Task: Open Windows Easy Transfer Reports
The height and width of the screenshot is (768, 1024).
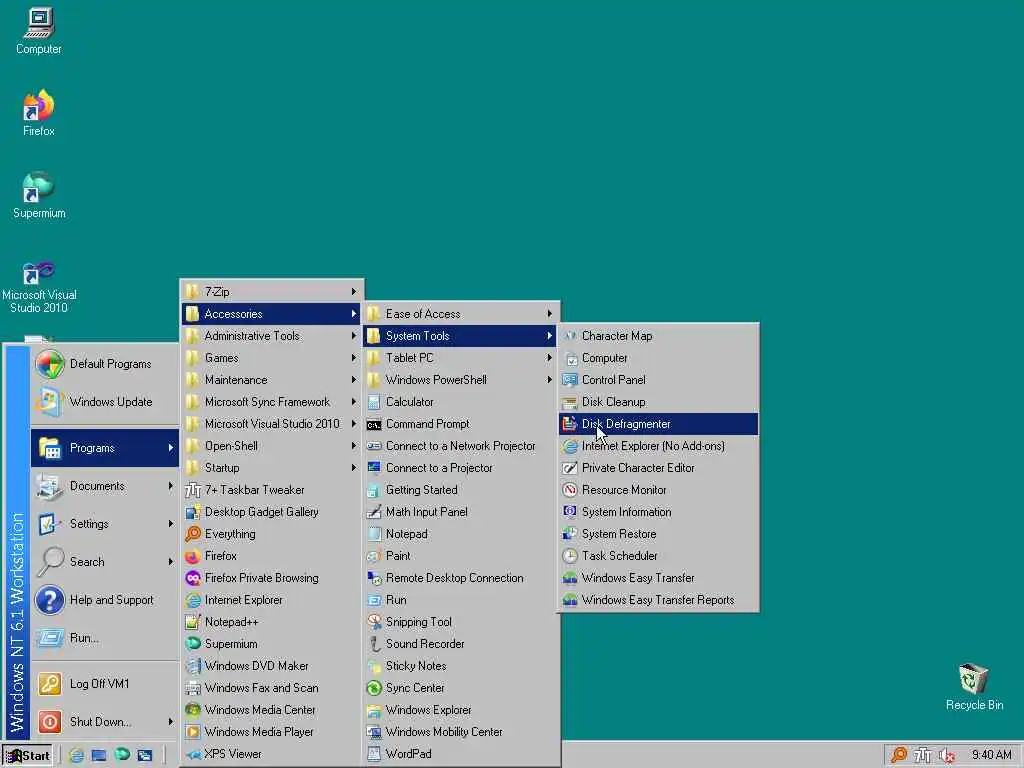Action: (658, 600)
